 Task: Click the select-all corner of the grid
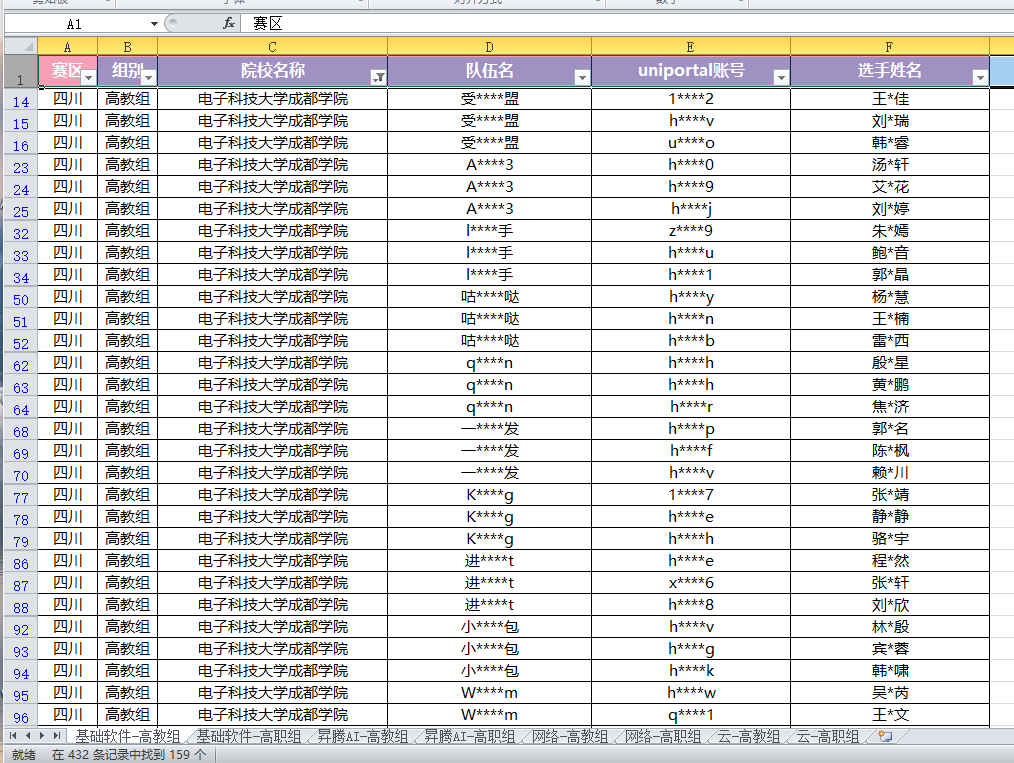19,46
